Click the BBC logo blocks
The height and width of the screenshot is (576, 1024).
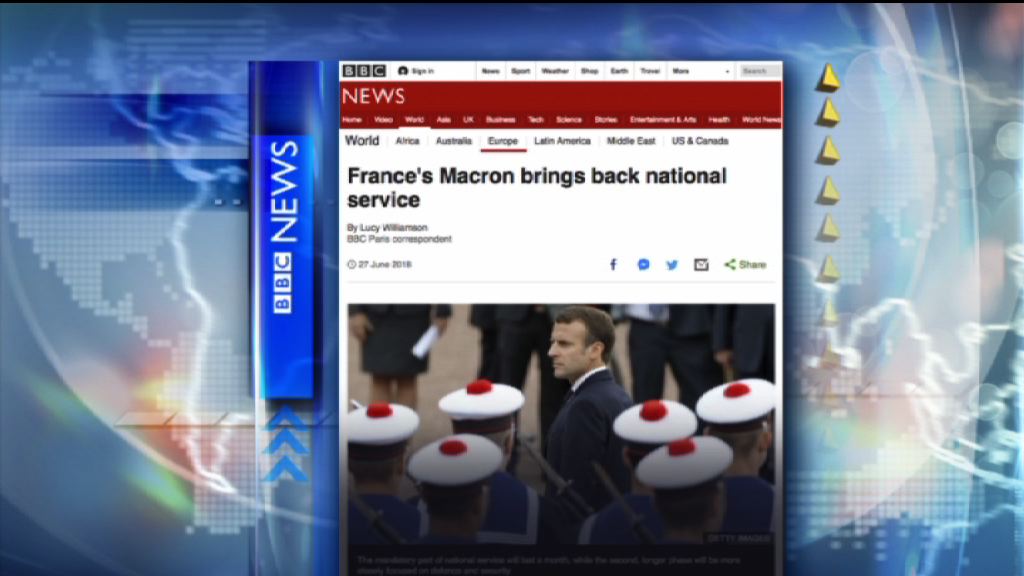click(x=364, y=71)
